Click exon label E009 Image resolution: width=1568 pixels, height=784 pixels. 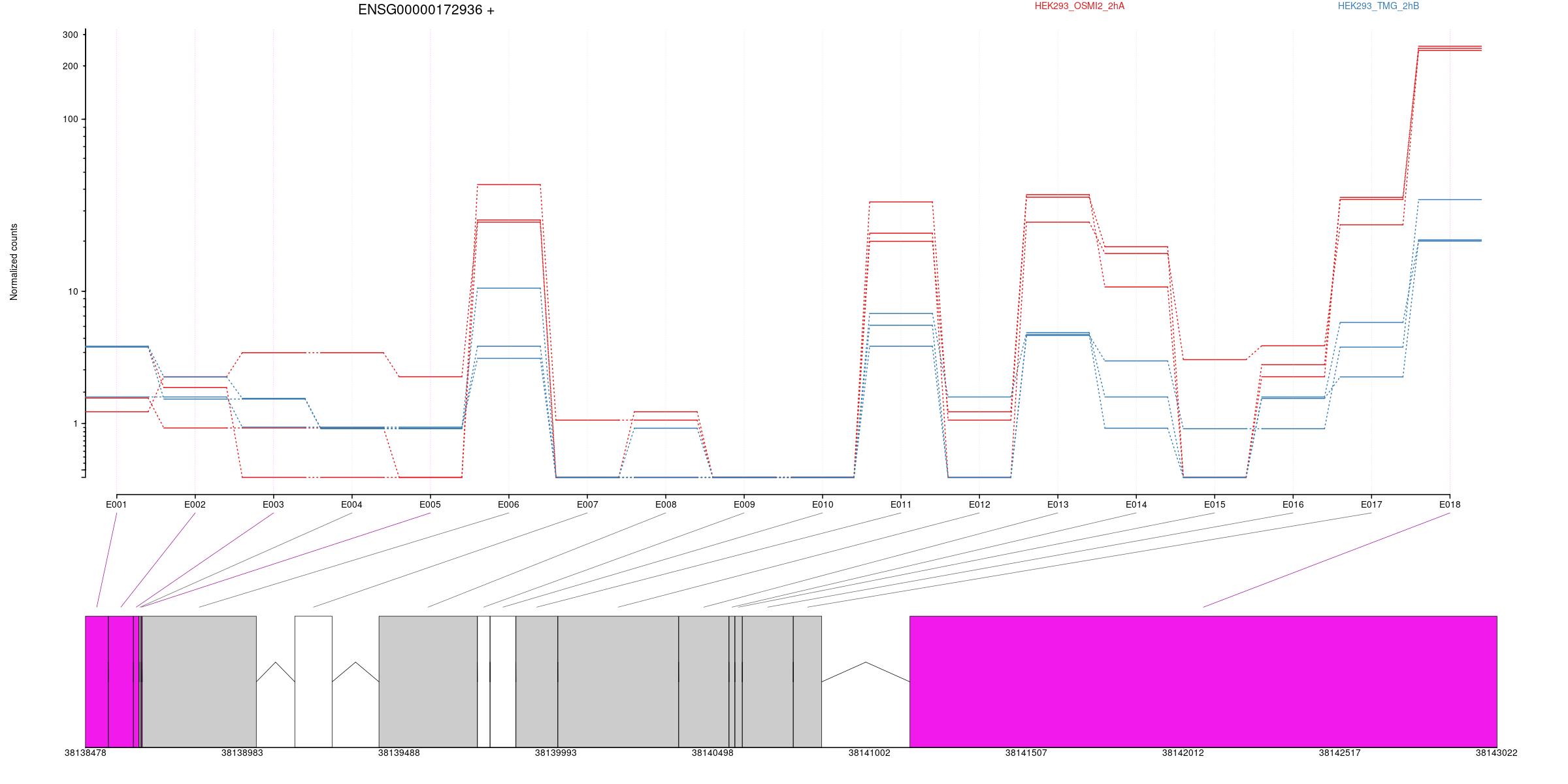pos(744,504)
